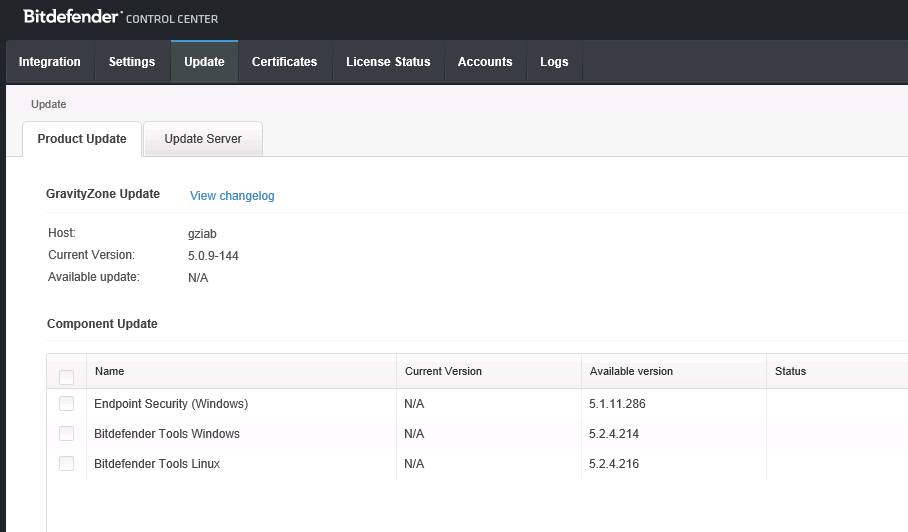Tick the Bitdefender Tools Windows checkbox

tap(67, 434)
